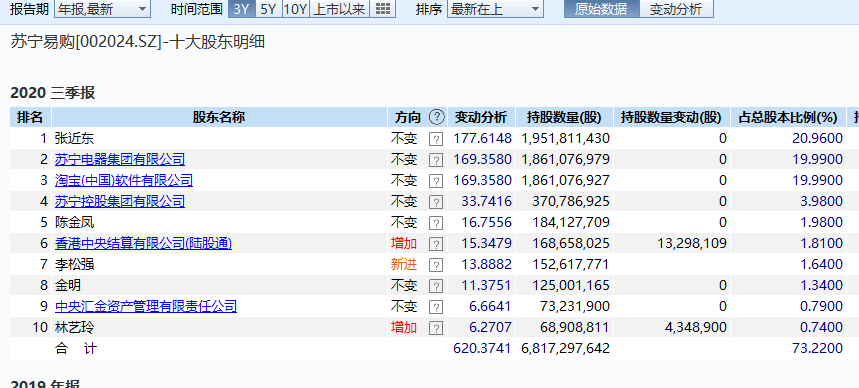The height and width of the screenshot is (388, 859).
Task: Open the 苏宁控股集团有限公司 link
Action: 120,201
